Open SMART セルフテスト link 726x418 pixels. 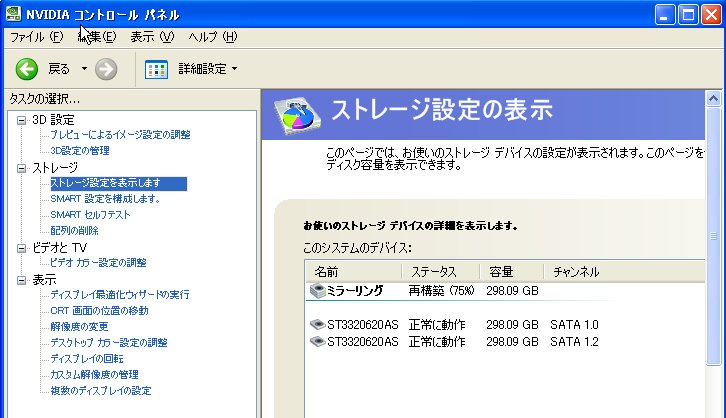click(x=90, y=215)
